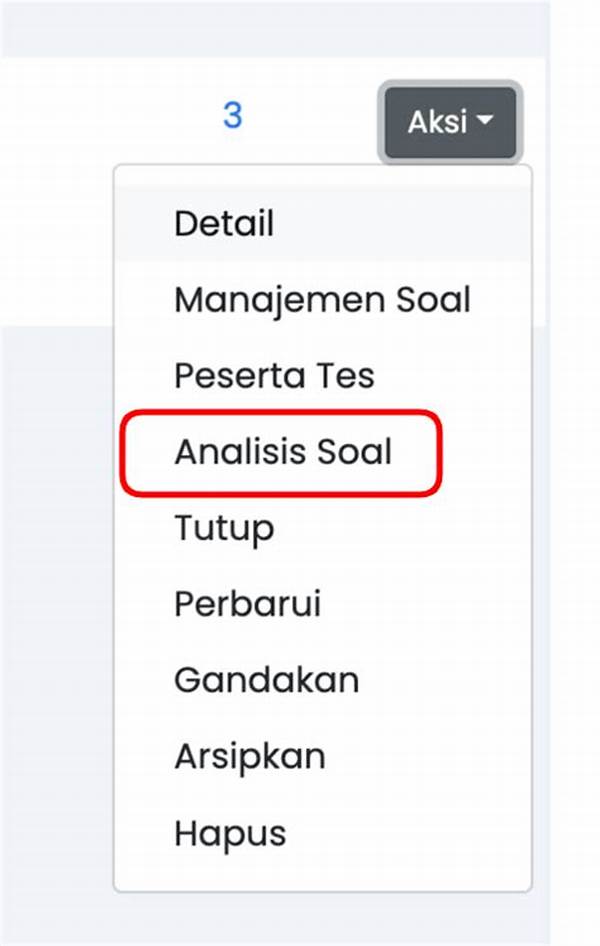
Task: Open the Aksi dropdown menu
Action: point(449,122)
